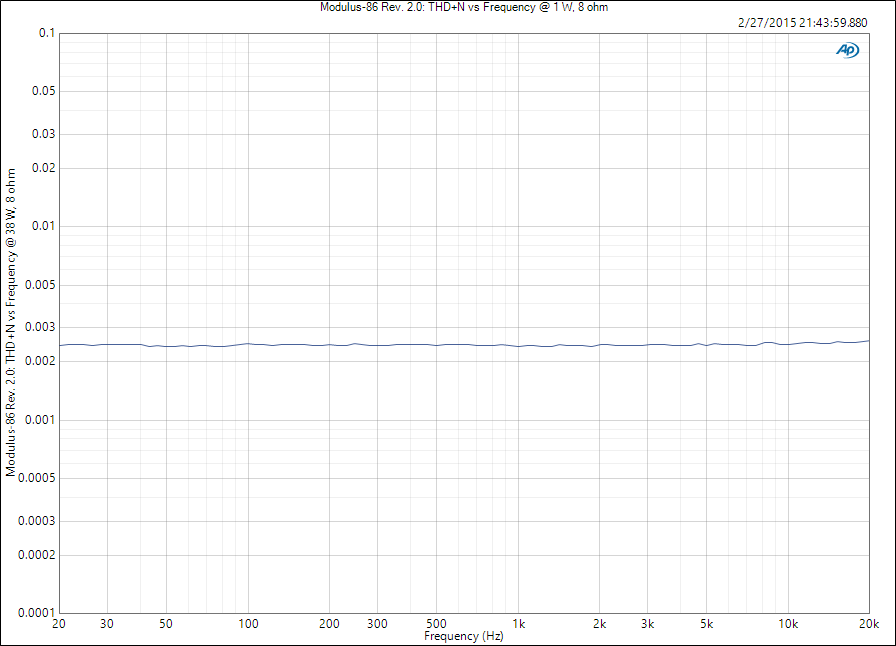The width and height of the screenshot is (896, 646).
Task: Click the y-axis value '0.1'
Action: tap(47, 33)
